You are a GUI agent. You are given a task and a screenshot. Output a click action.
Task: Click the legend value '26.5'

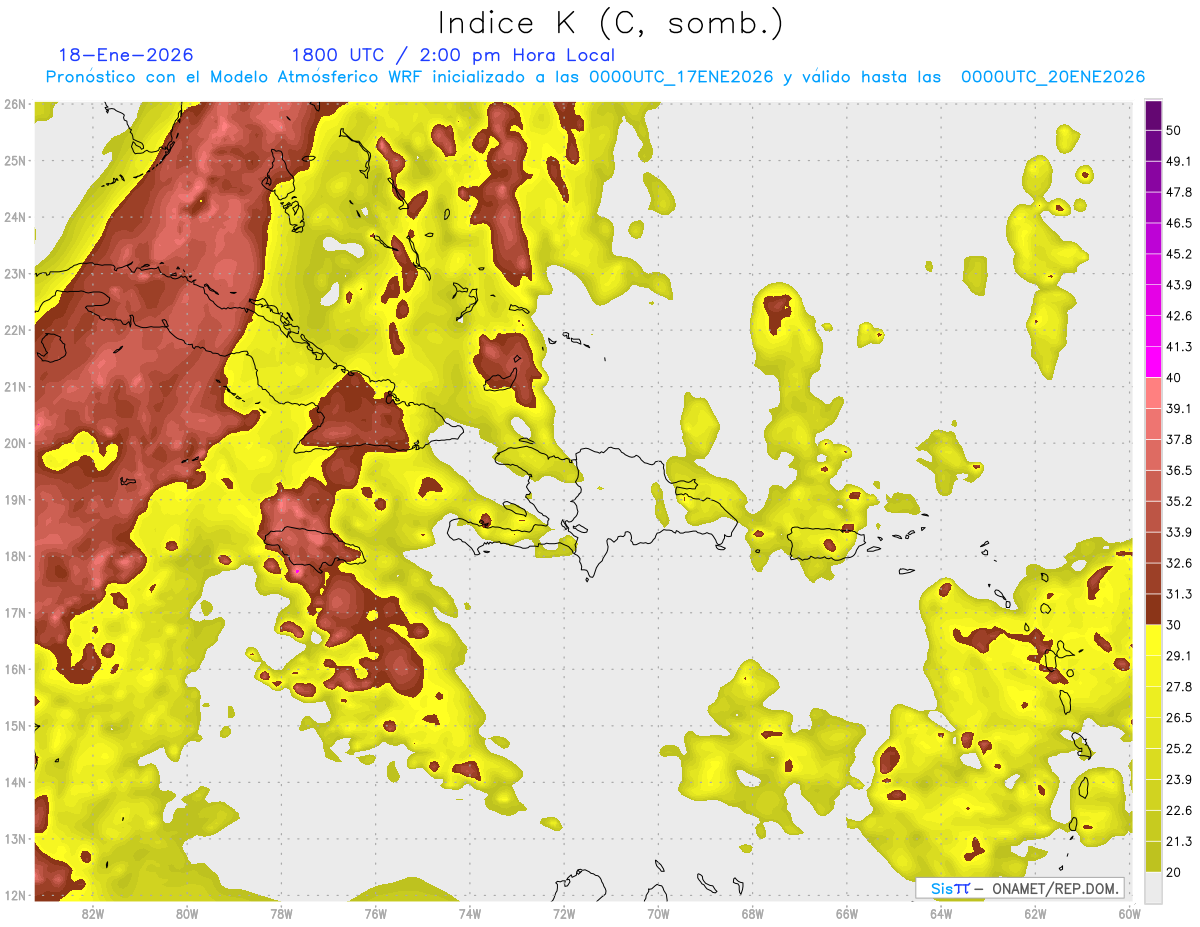tap(1179, 717)
